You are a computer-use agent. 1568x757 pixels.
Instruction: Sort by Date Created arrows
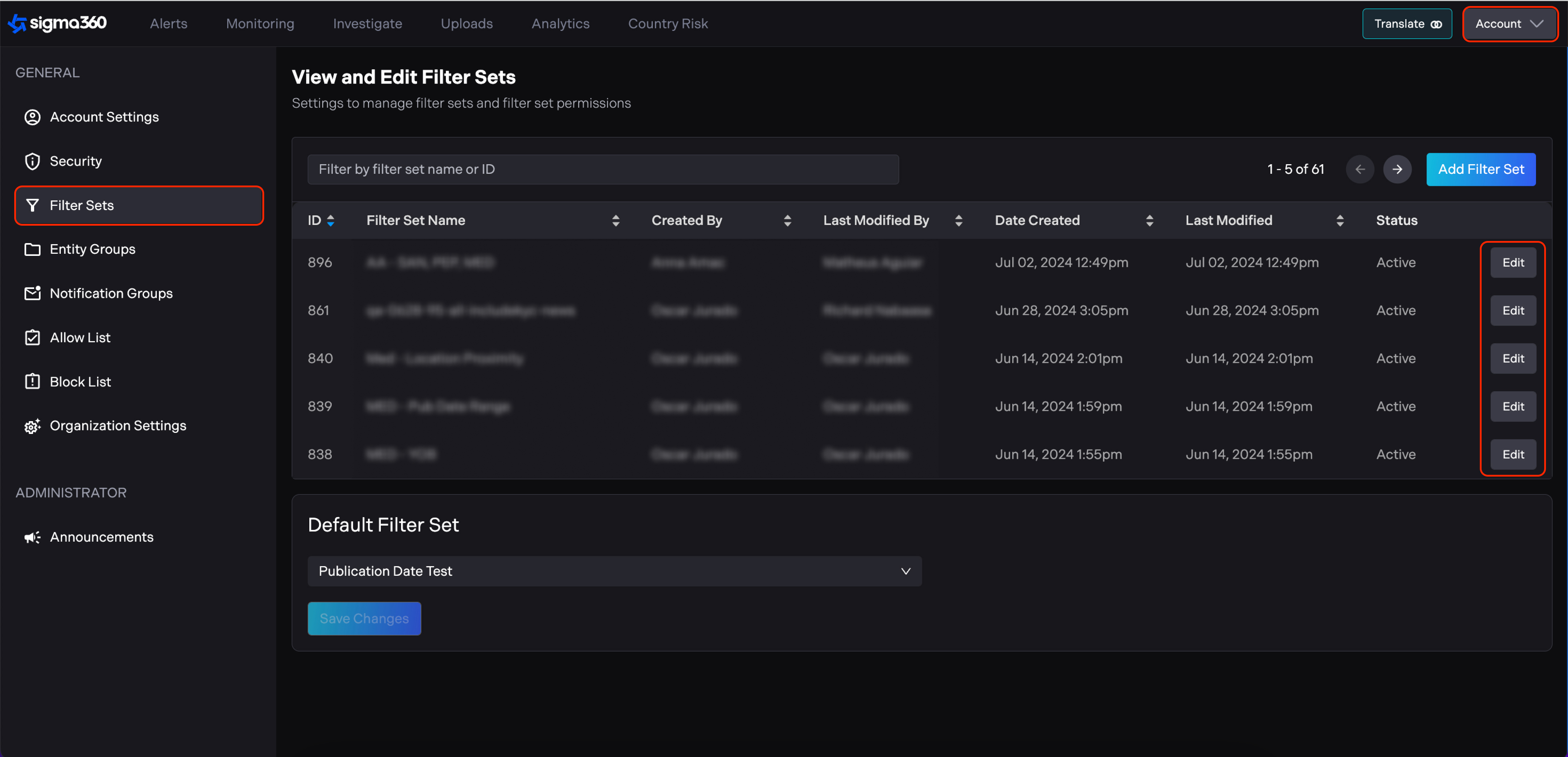tap(1149, 220)
